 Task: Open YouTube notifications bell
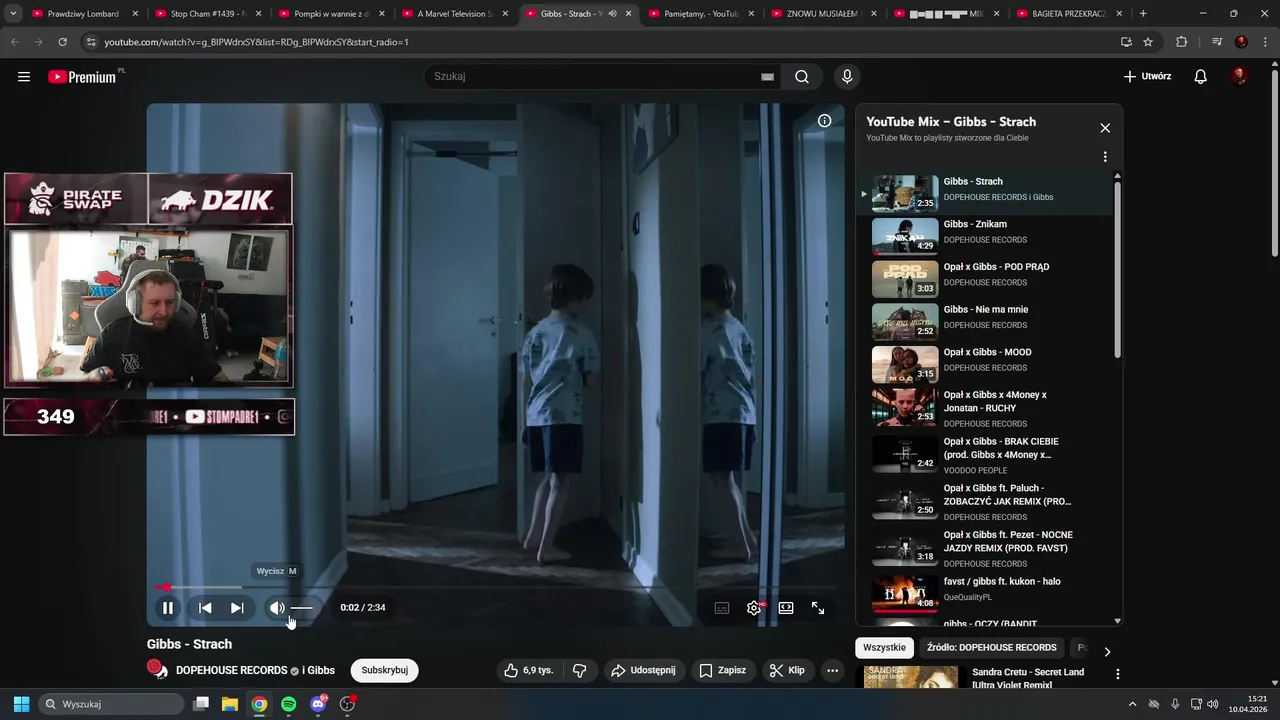(x=1201, y=76)
